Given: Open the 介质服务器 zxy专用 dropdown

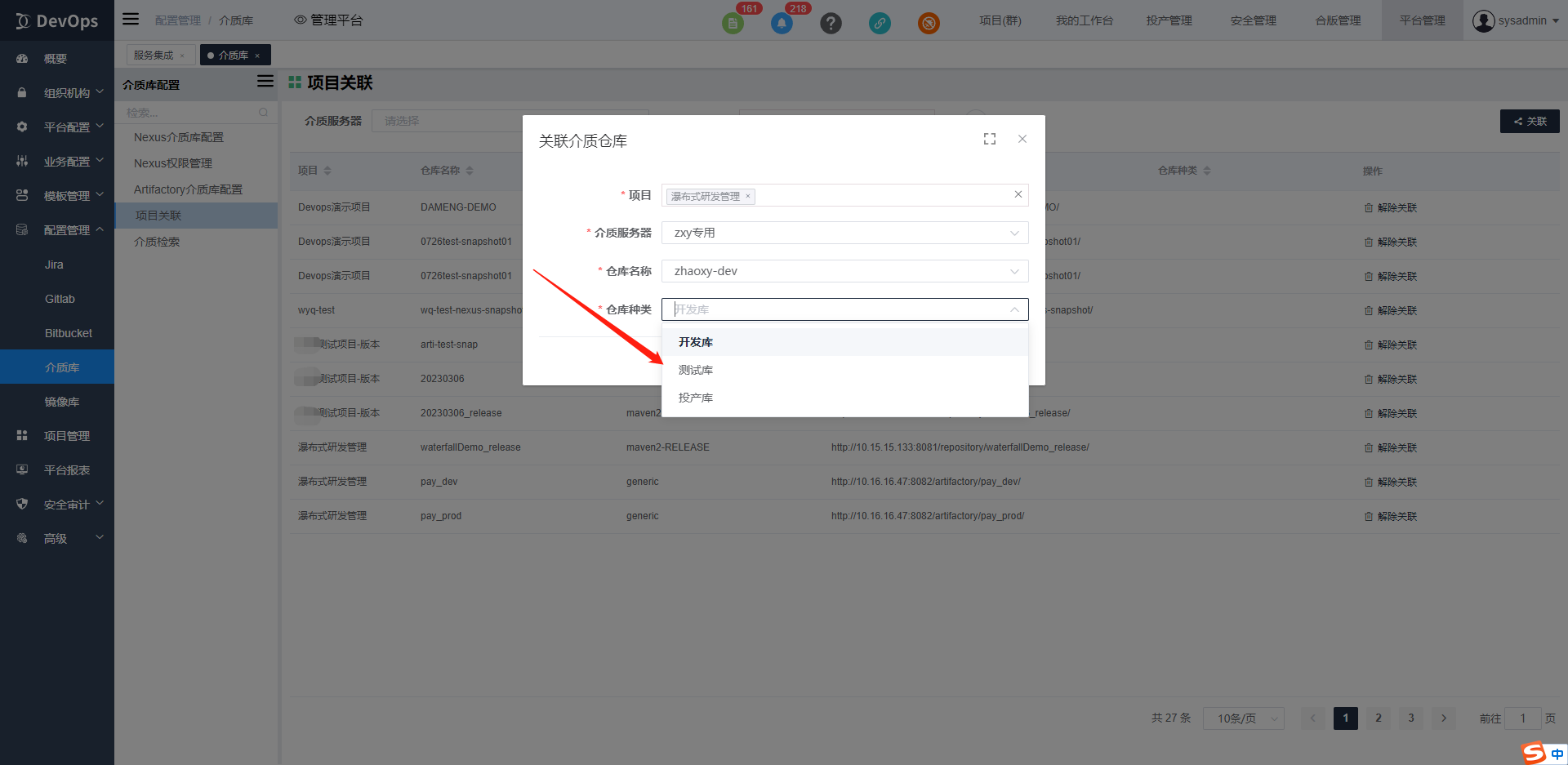Looking at the screenshot, I should [x=844, y=233].
